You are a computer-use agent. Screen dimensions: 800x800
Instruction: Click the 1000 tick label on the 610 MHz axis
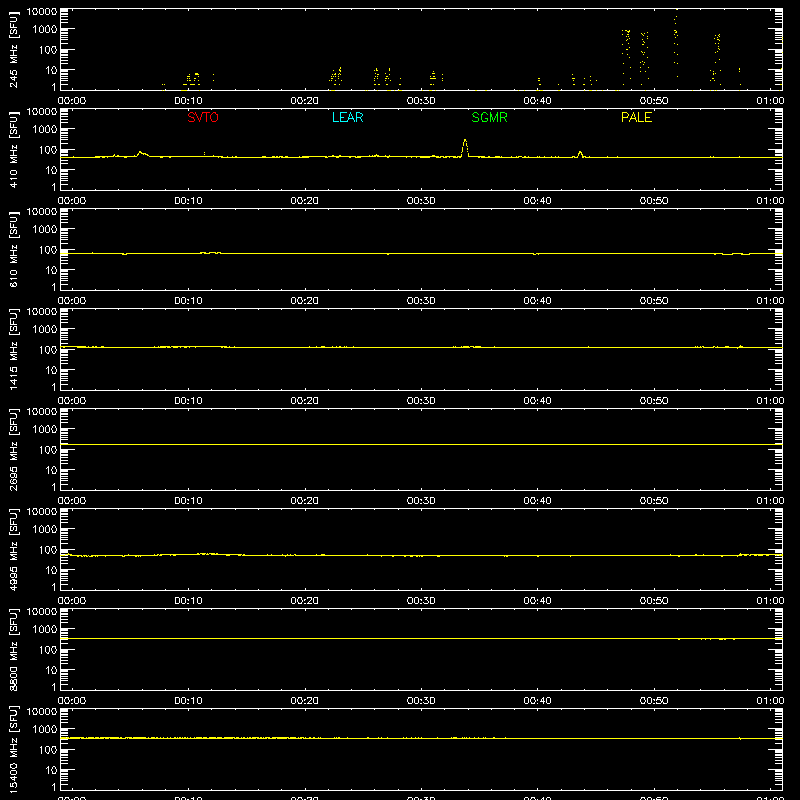click(x=45, y=230)
